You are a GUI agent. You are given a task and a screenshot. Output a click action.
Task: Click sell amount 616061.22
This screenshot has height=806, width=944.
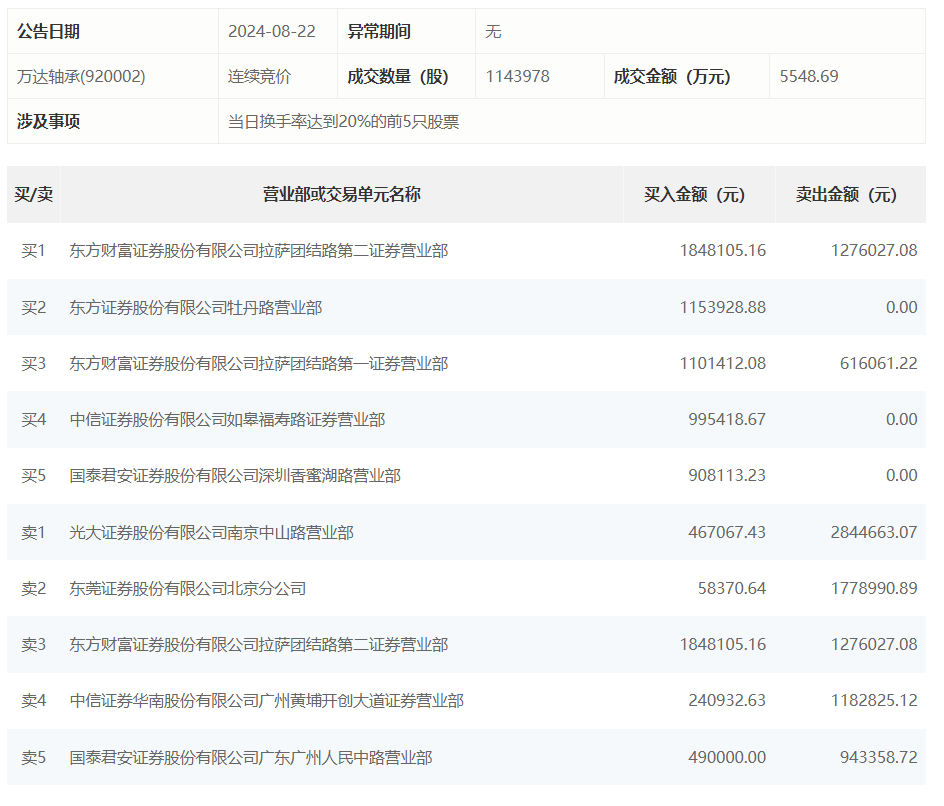pos(878,363)
